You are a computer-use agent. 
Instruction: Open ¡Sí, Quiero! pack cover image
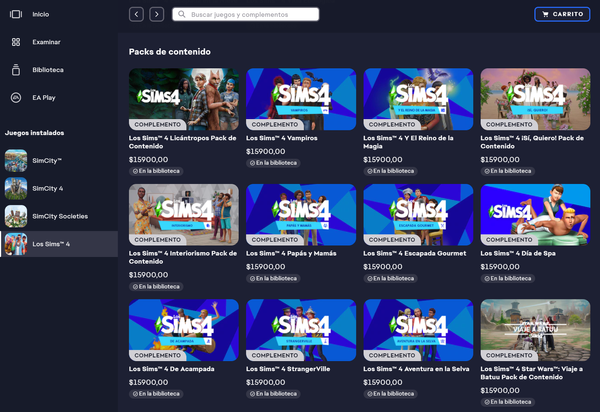point(535,99)
